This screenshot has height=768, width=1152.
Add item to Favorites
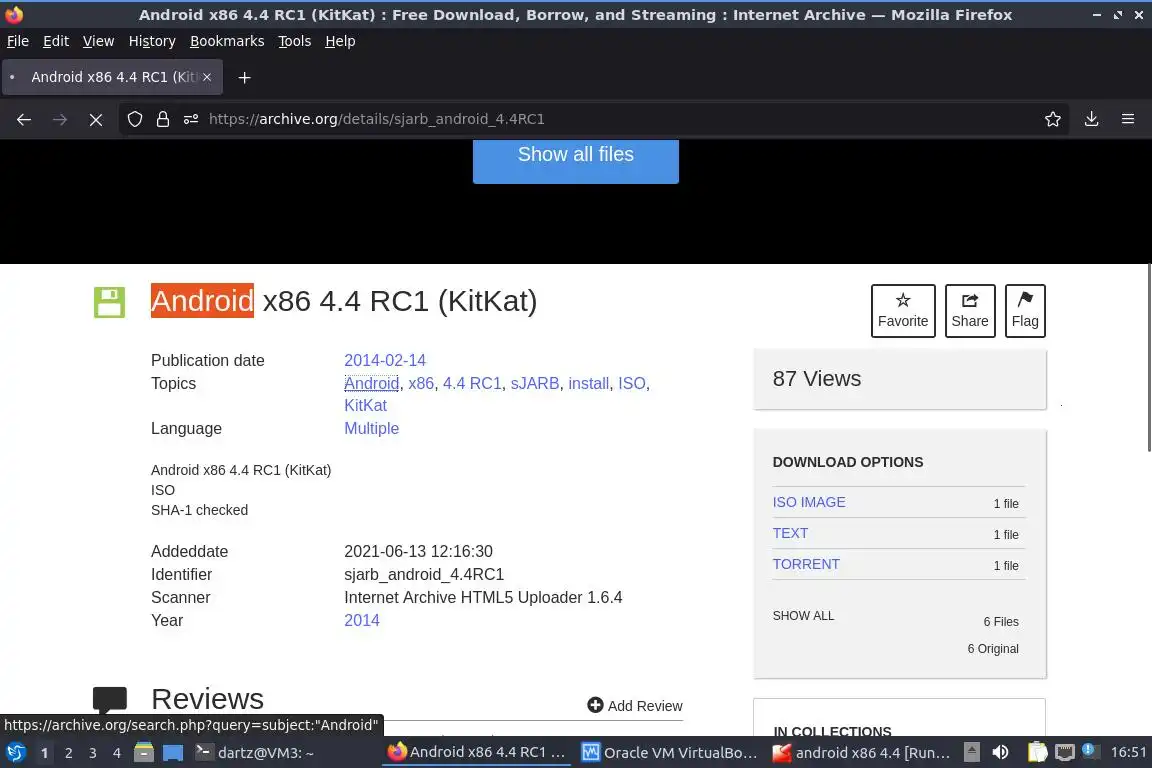click(x=903, y=311)
